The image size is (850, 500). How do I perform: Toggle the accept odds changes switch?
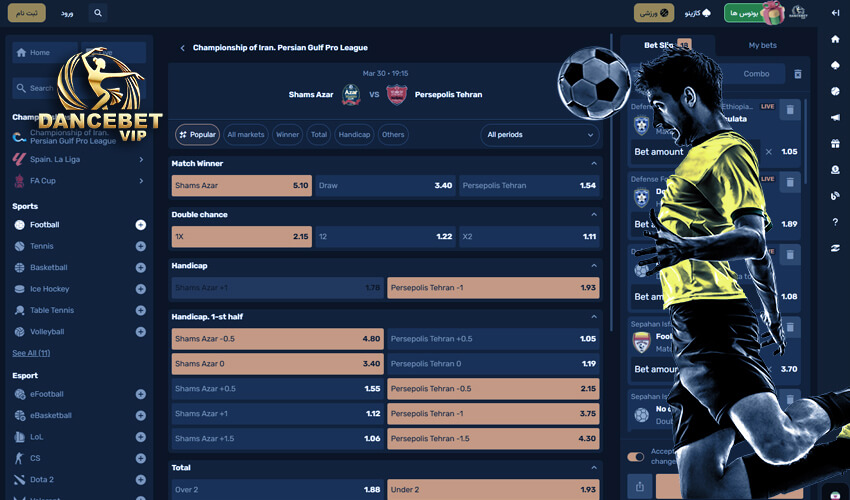[x=635, y=457]
